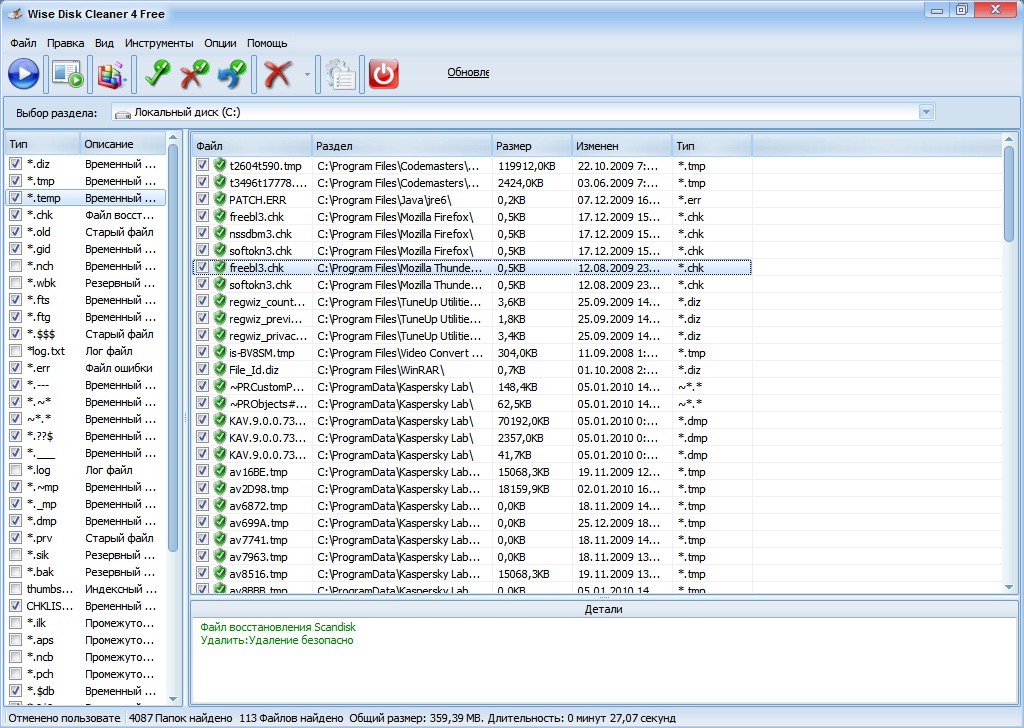
Task: Toggle the *.log file type checkbox
Action: (x=16, y=469)
